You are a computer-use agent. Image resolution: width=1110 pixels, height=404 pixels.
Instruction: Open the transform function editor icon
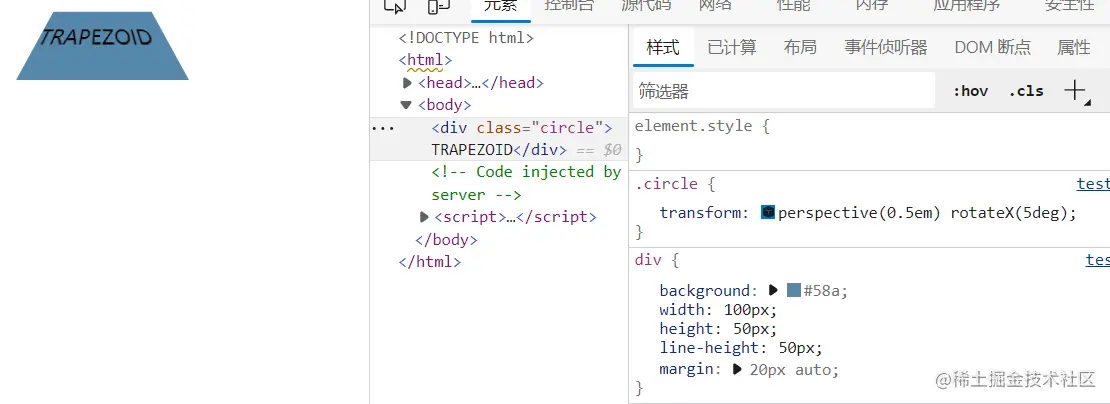pos(768,212)
